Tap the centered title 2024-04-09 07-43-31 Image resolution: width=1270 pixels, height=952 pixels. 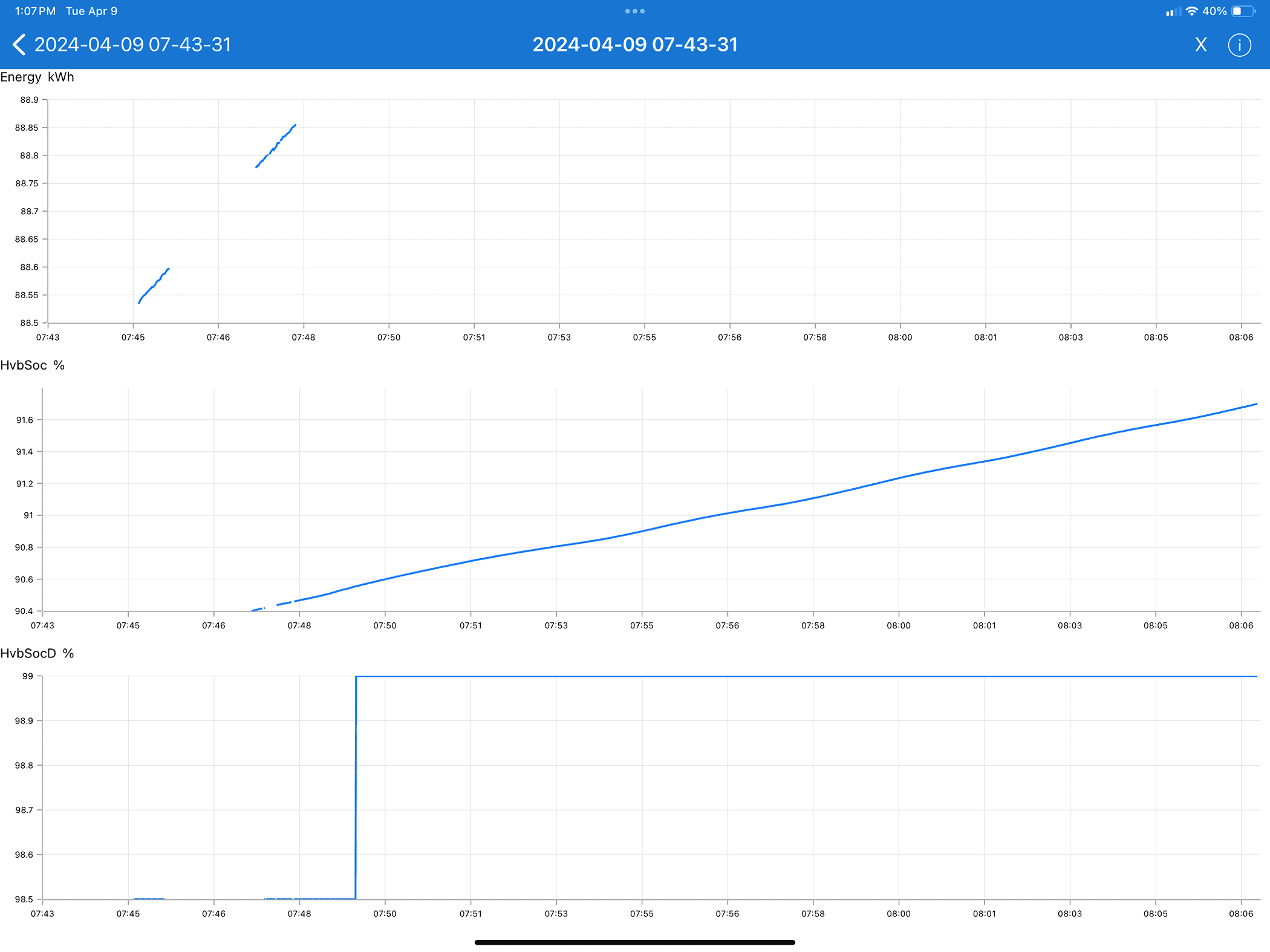(x=634, y=45)
